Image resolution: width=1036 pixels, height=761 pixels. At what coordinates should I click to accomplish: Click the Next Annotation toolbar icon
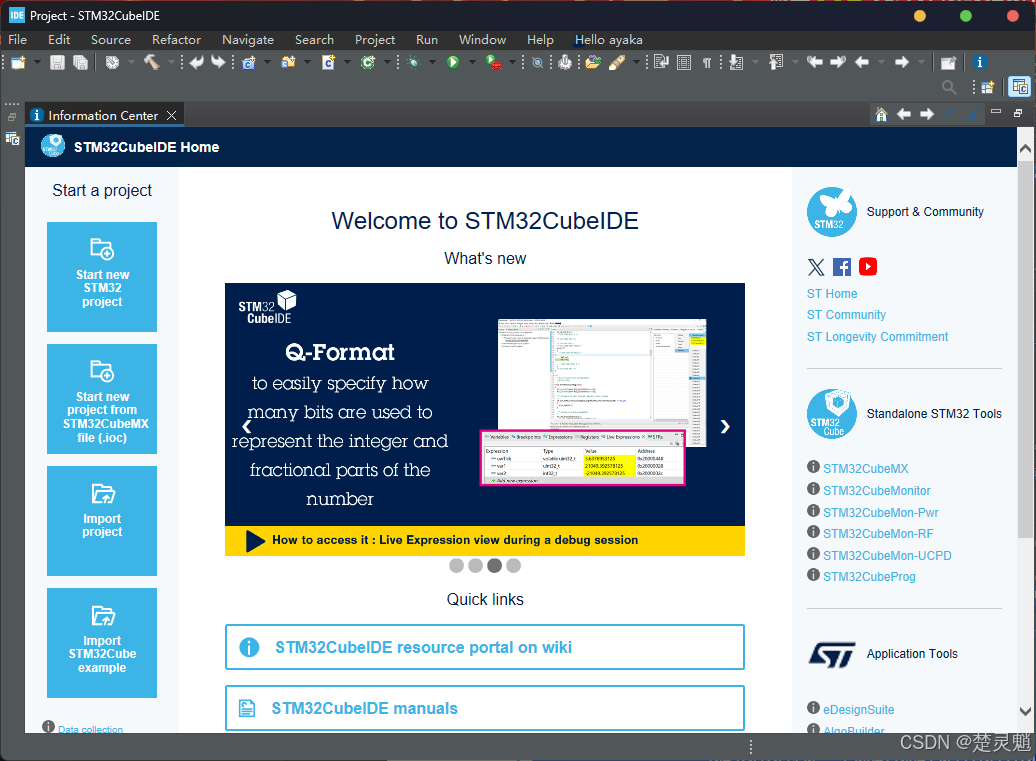(x=736, y=63)
